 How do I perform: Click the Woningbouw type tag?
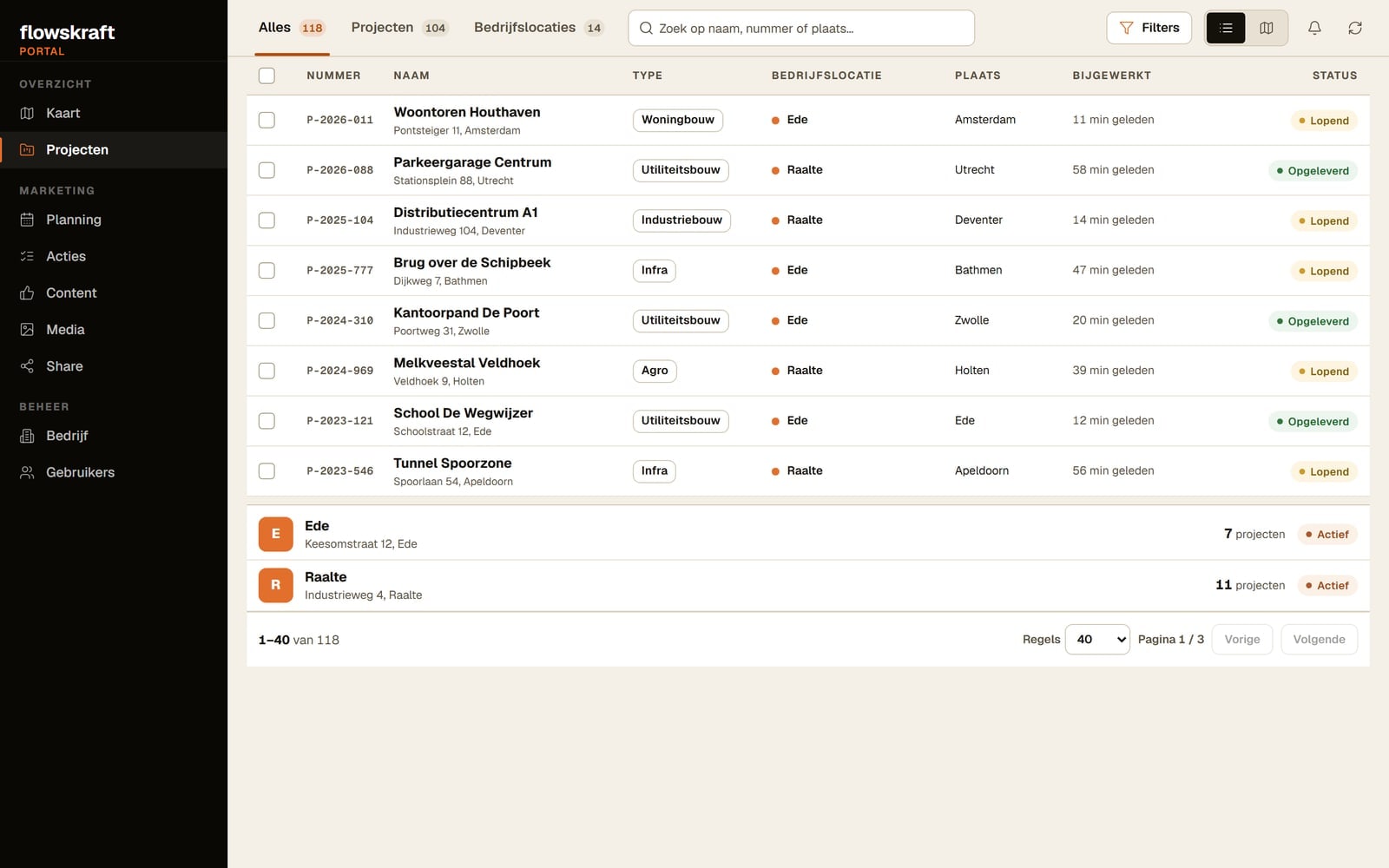point(677,120)
